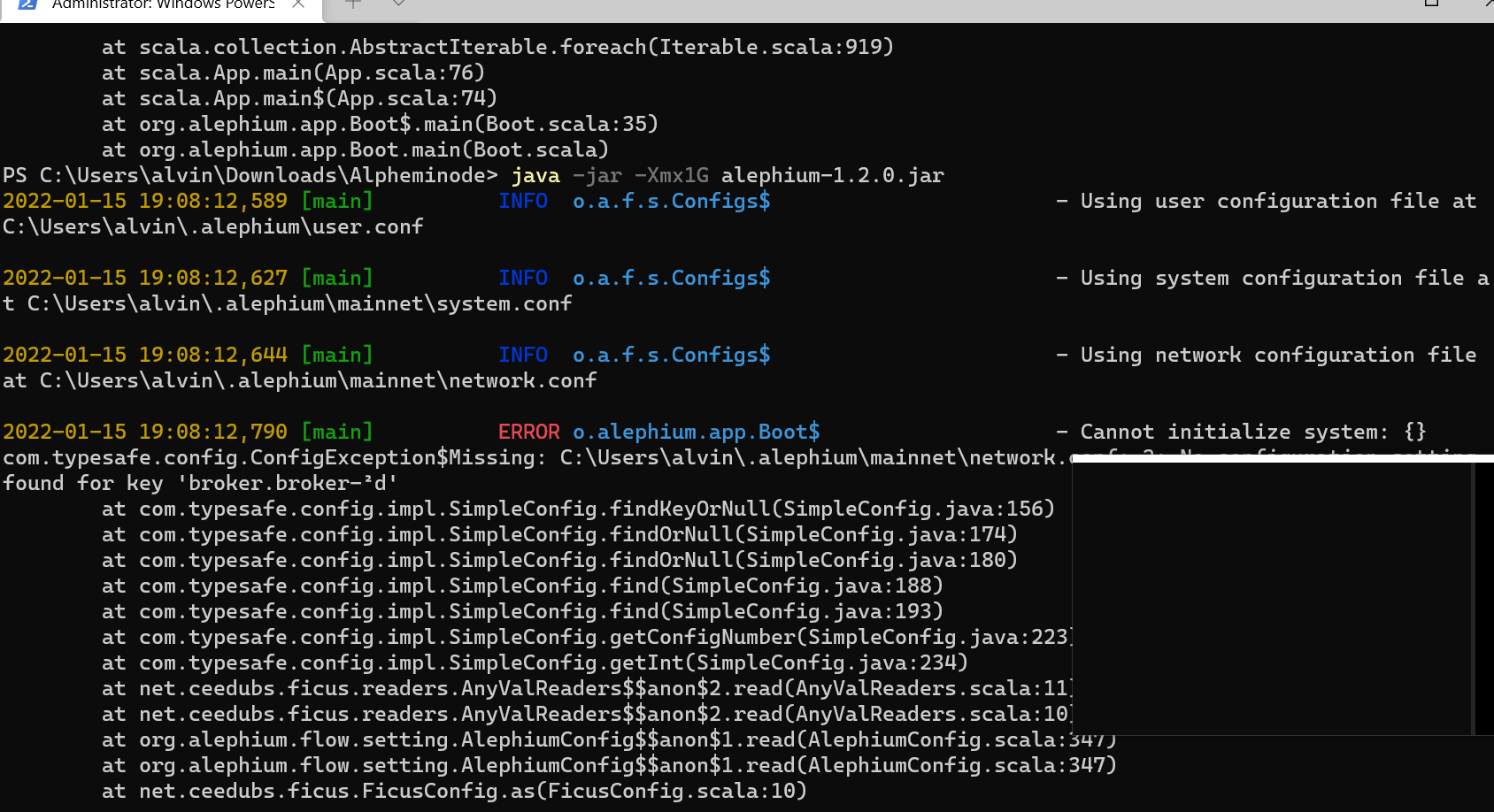Click stack line 'find(SimpleConfig.java:193)'

click(776, 612)
